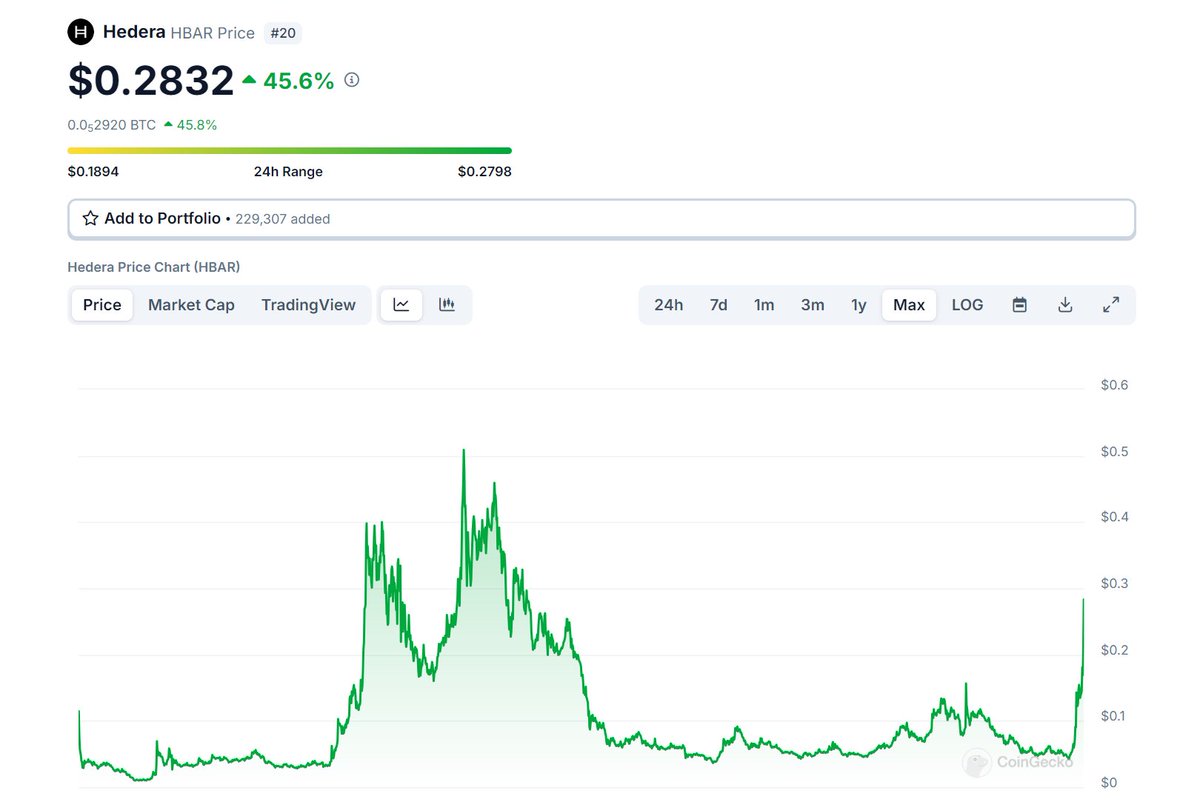Image resolution: width=1200 pixels, height=802 pixels.
Task: Click the latest price spike on chart
Action: coord(1083,601)
